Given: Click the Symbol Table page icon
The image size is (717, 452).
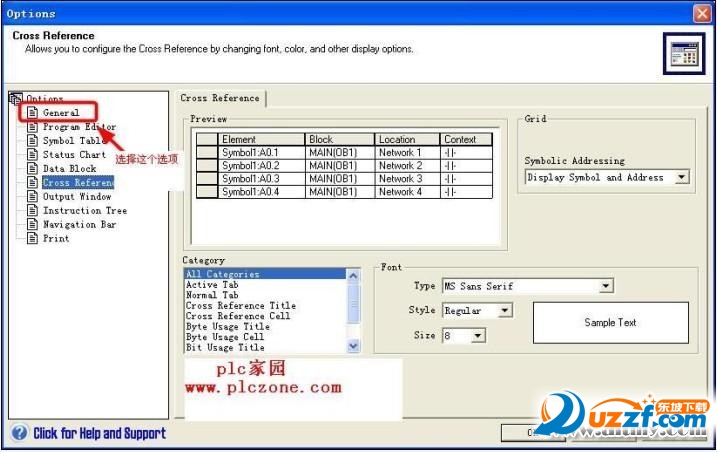Looking at the screenshot, I should [x=32, y=140].
